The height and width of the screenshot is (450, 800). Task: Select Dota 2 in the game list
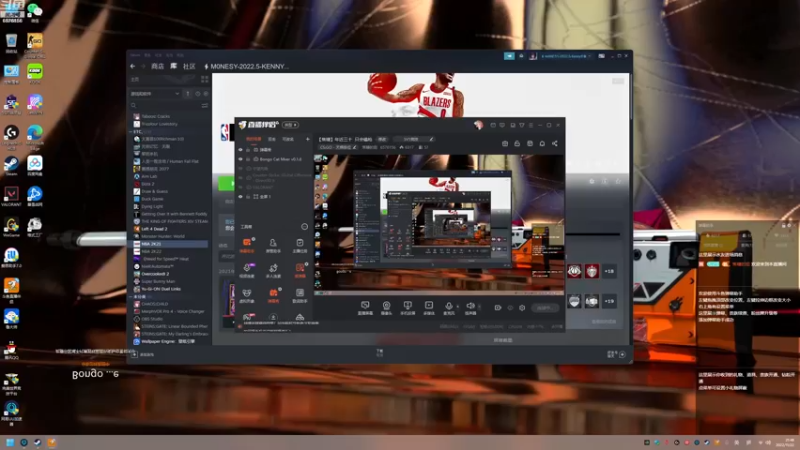click(170, 184)
